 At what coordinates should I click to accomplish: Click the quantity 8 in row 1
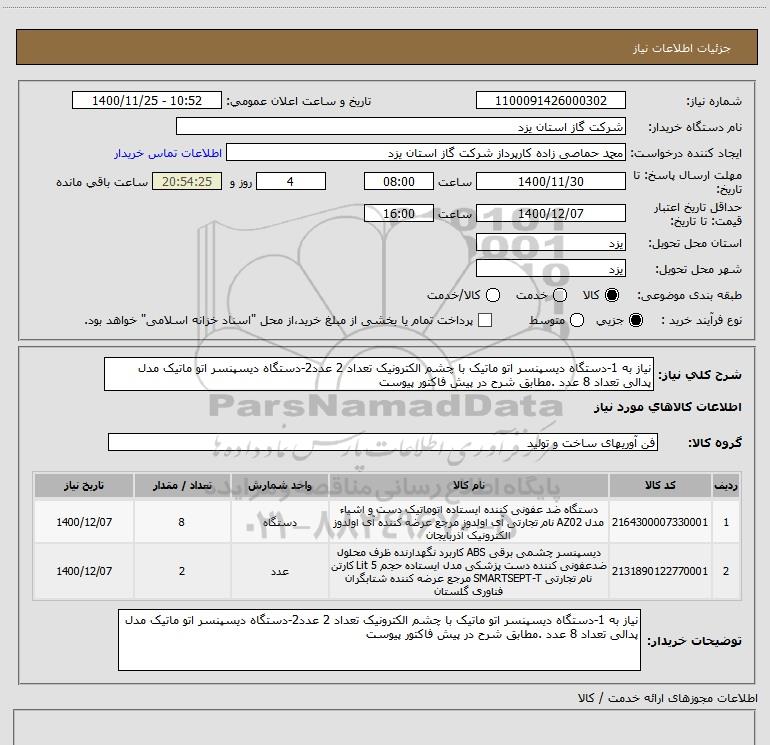pos(182,522)
